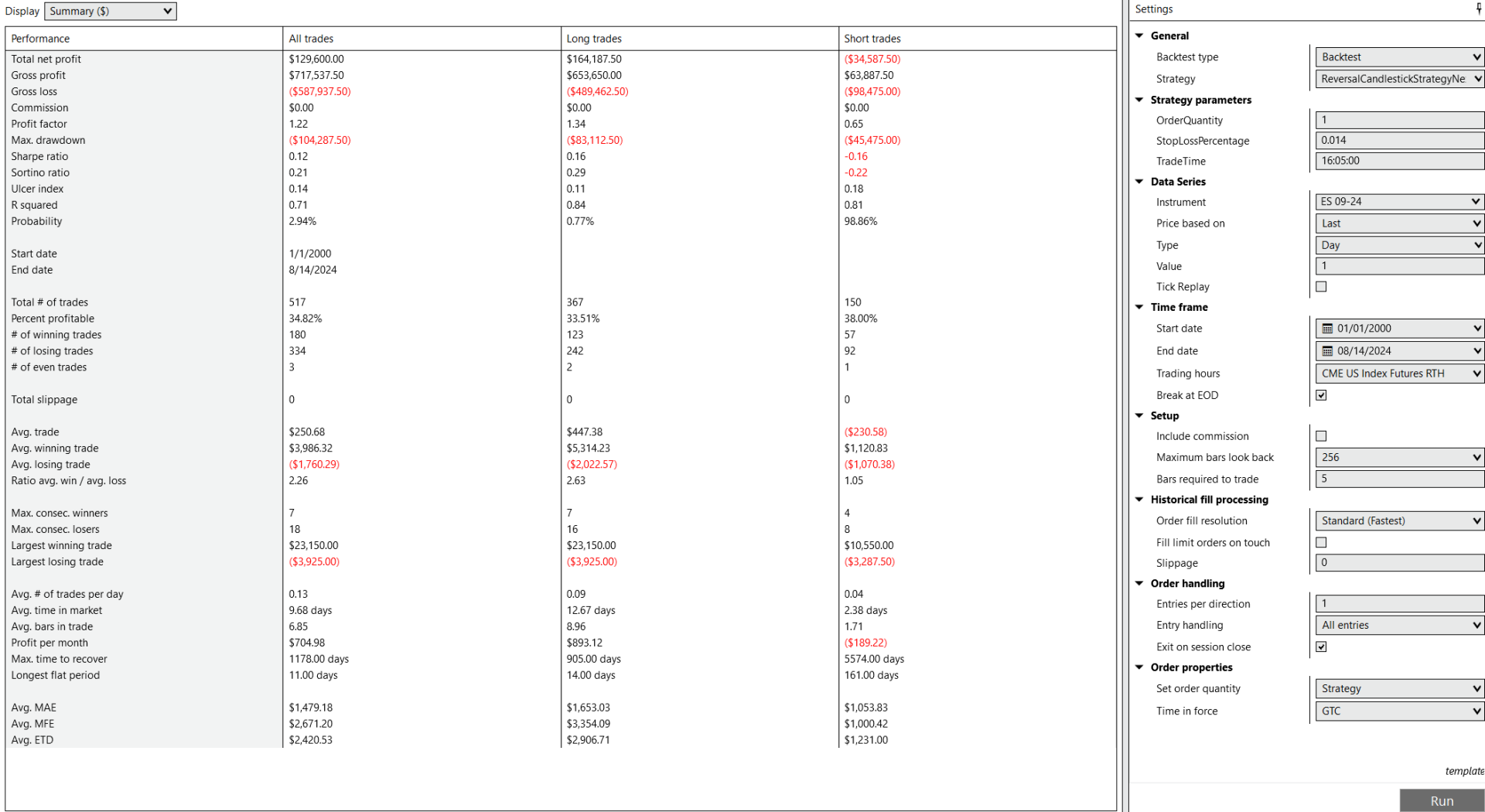Select the Avg. winning trade row label

tap(55, 449)
